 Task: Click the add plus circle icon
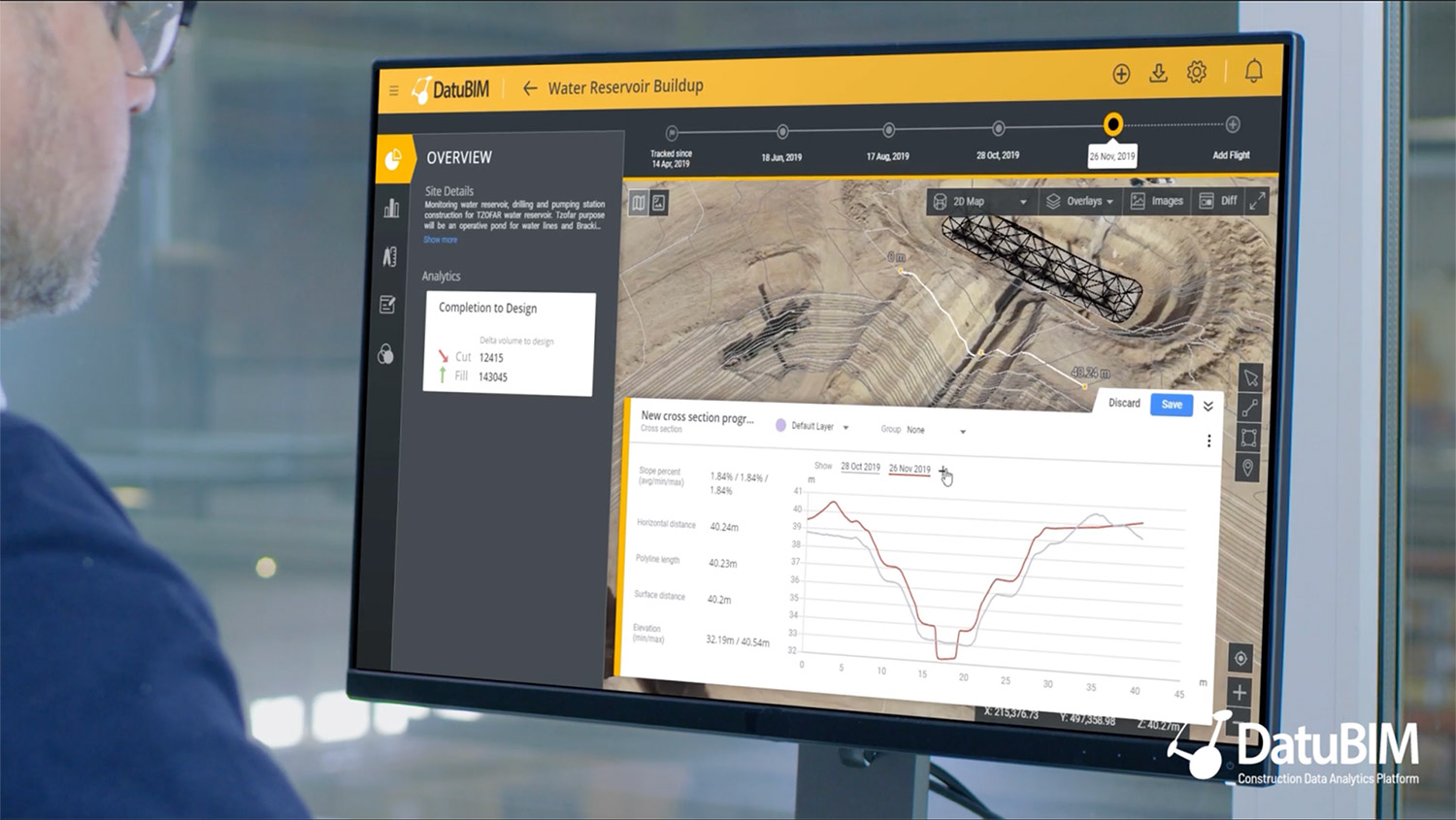pos(1121,74)
